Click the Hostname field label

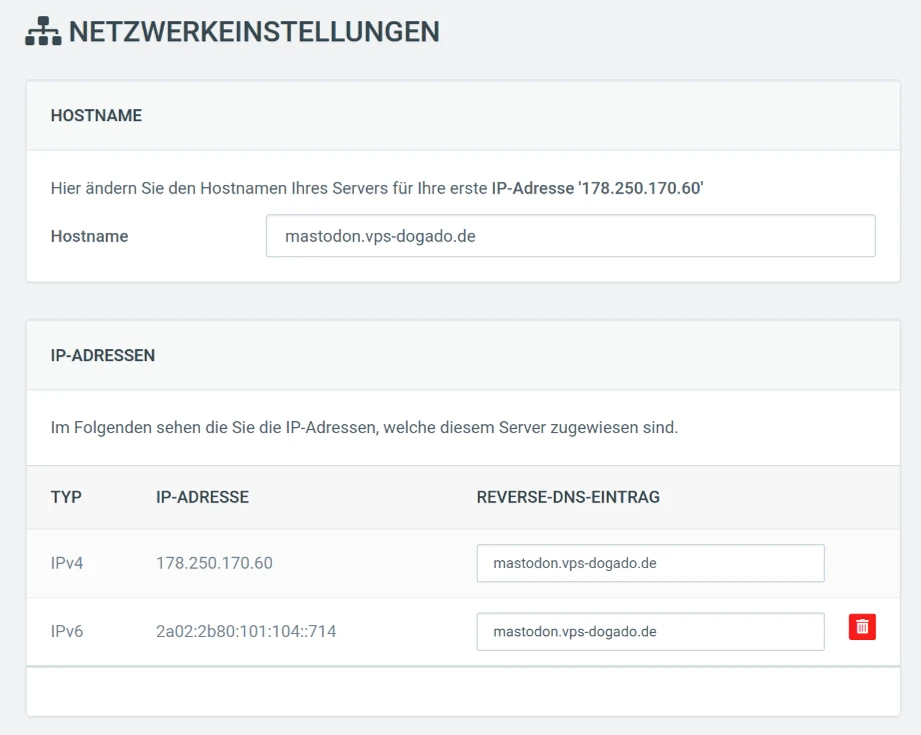(89, 236)
